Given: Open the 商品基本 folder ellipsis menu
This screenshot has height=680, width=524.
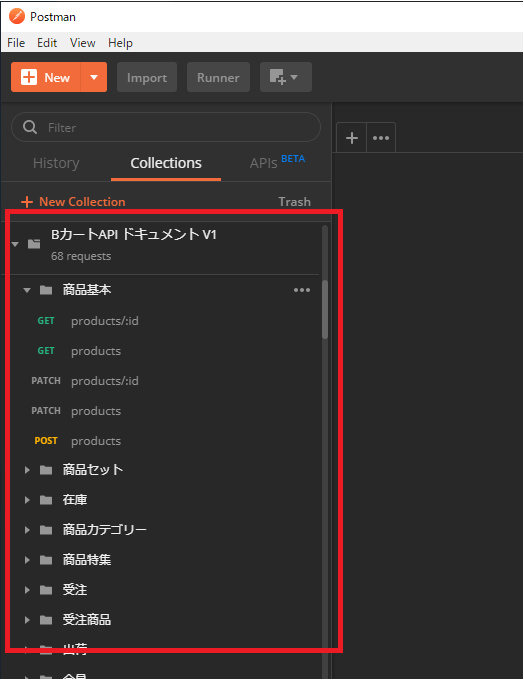Looking at the screenshot, I should click(x=302, y=290).
